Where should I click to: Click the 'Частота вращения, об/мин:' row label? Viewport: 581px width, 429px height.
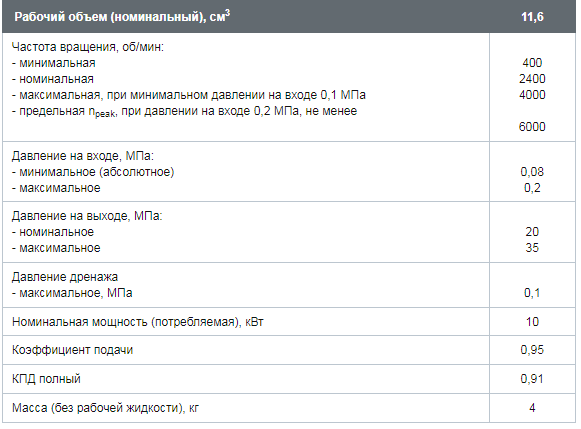click(88, 47)
